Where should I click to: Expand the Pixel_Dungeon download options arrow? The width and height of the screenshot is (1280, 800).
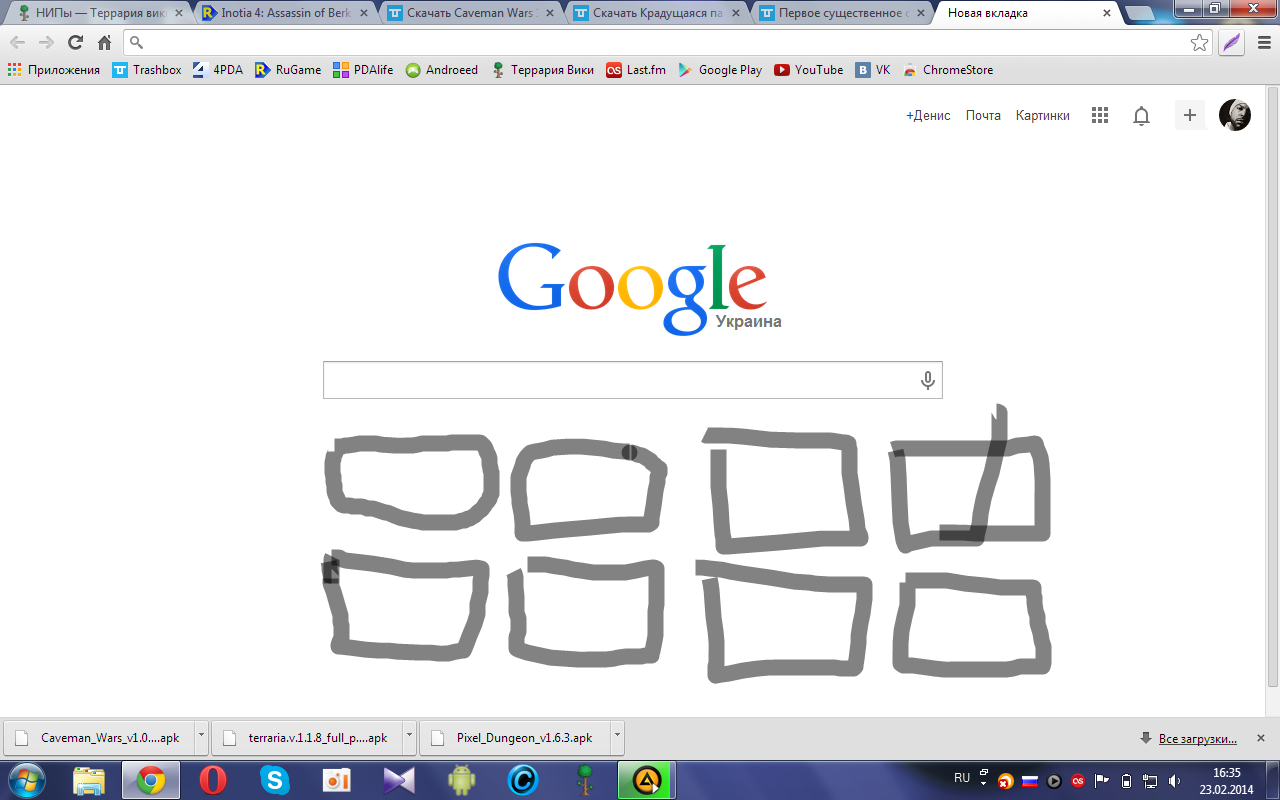(x=617, y=738)
